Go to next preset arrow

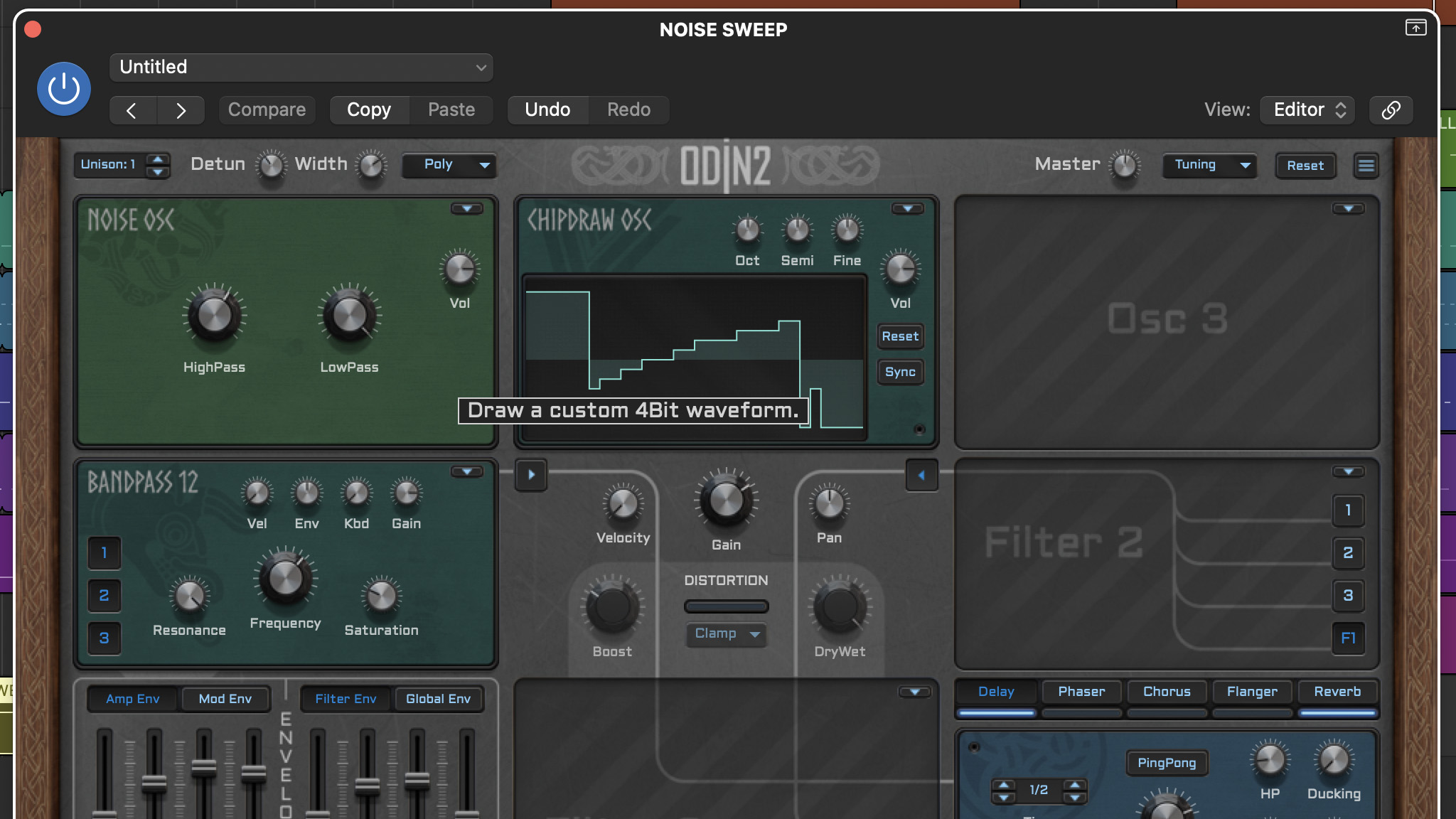point(181,110)
